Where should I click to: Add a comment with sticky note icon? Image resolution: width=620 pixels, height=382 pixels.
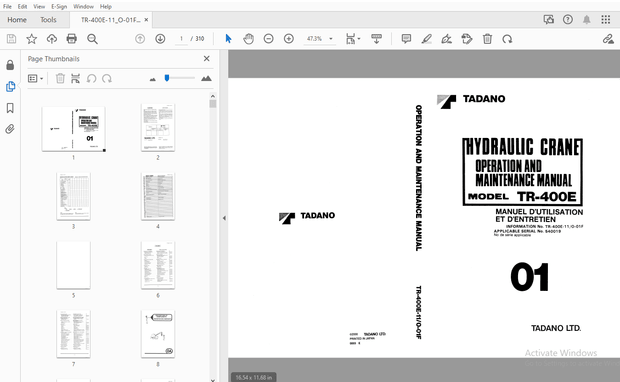point(406,39)
